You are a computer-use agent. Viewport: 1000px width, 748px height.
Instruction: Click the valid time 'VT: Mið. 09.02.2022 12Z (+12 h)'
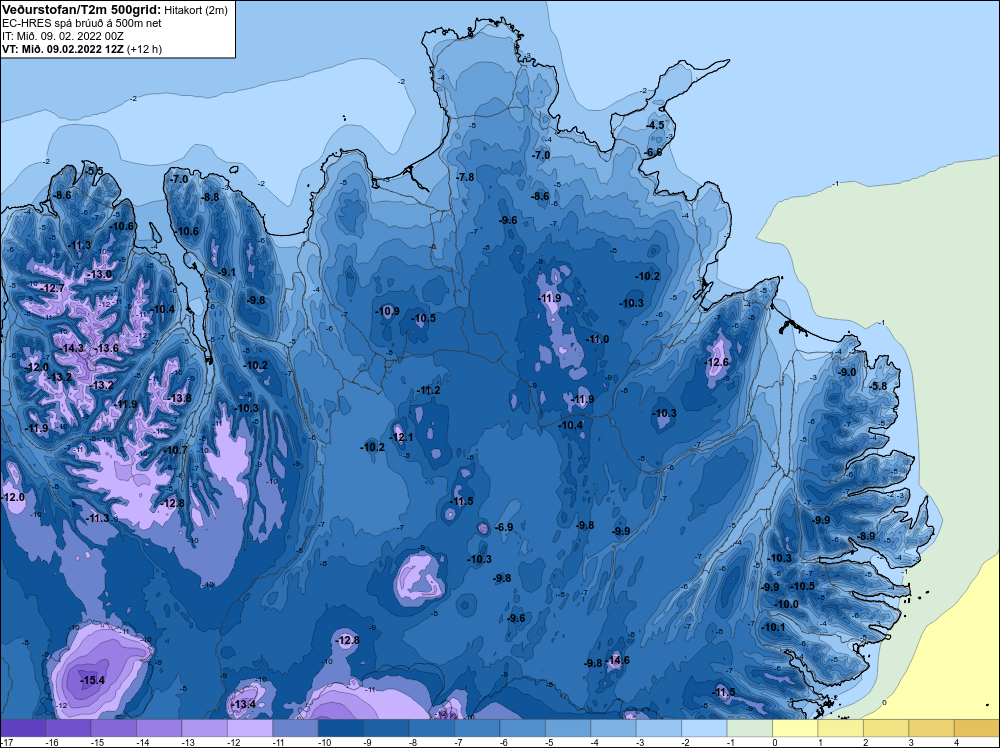82,49
